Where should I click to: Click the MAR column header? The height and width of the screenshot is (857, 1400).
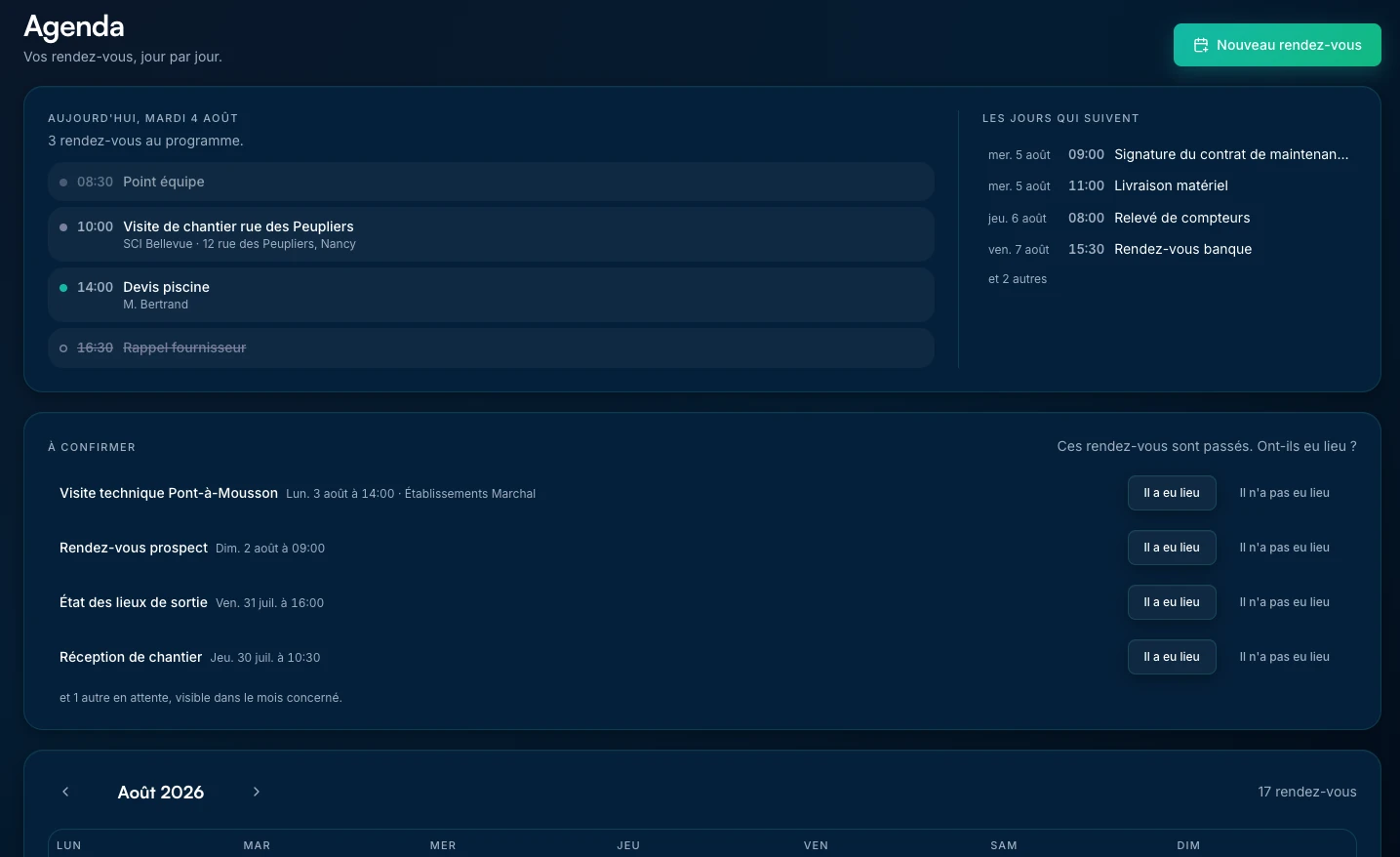pyautogui.click(x=257, y=845)
